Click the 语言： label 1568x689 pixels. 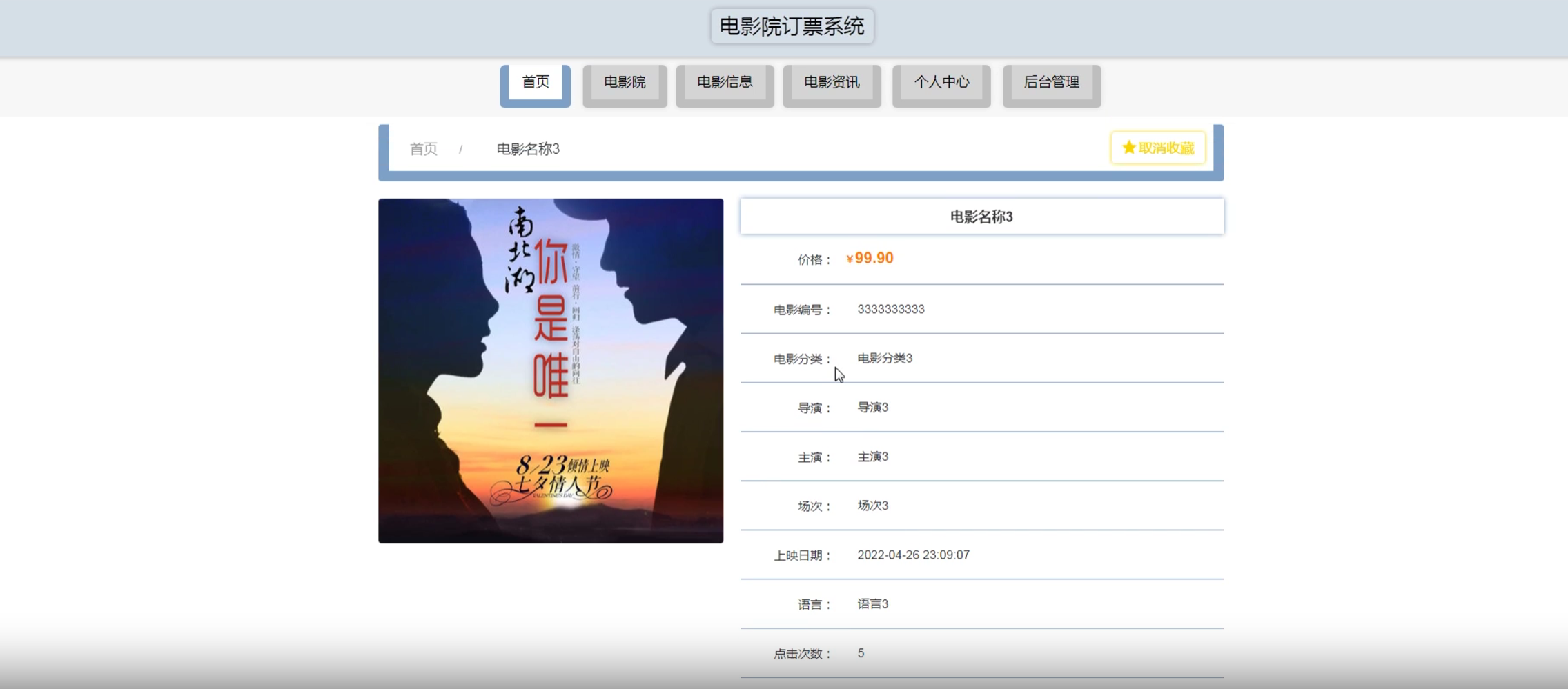tap(815, 605)
